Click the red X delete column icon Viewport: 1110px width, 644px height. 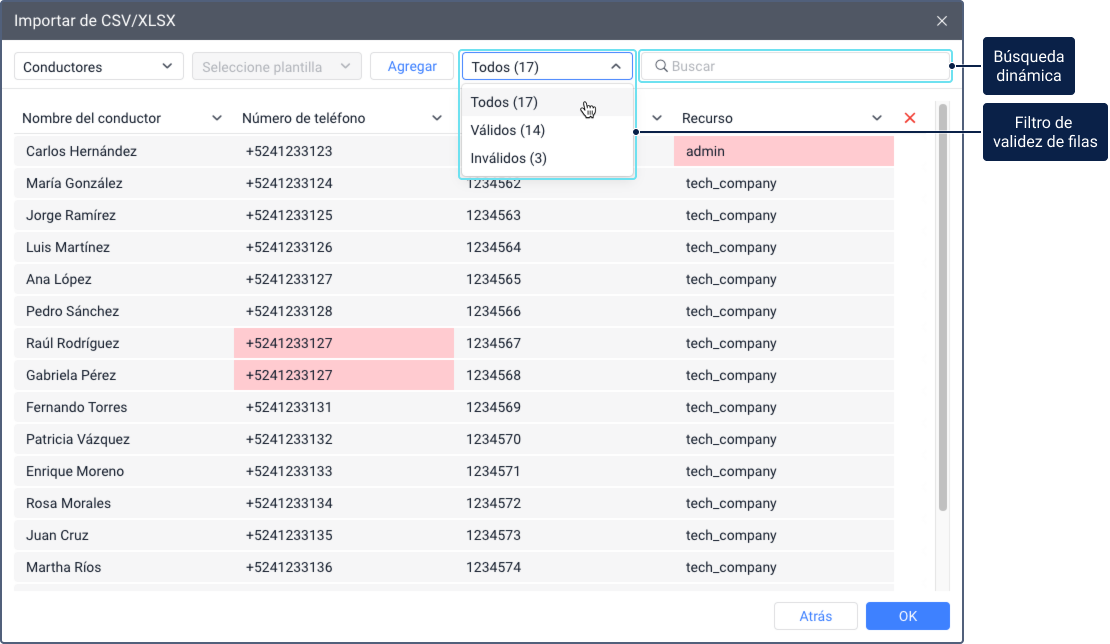point(909,118)
